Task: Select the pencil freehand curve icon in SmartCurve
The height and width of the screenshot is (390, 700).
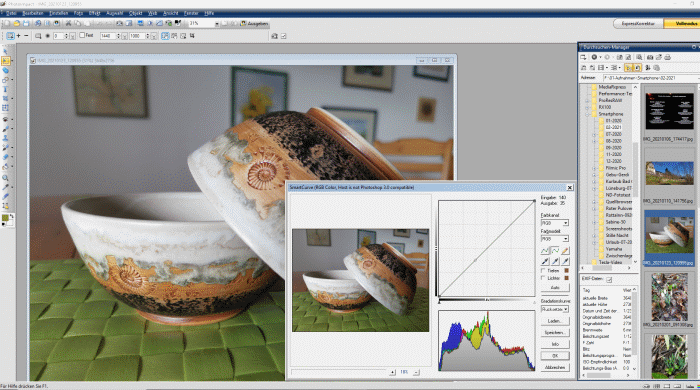Action: click(565, 250)
